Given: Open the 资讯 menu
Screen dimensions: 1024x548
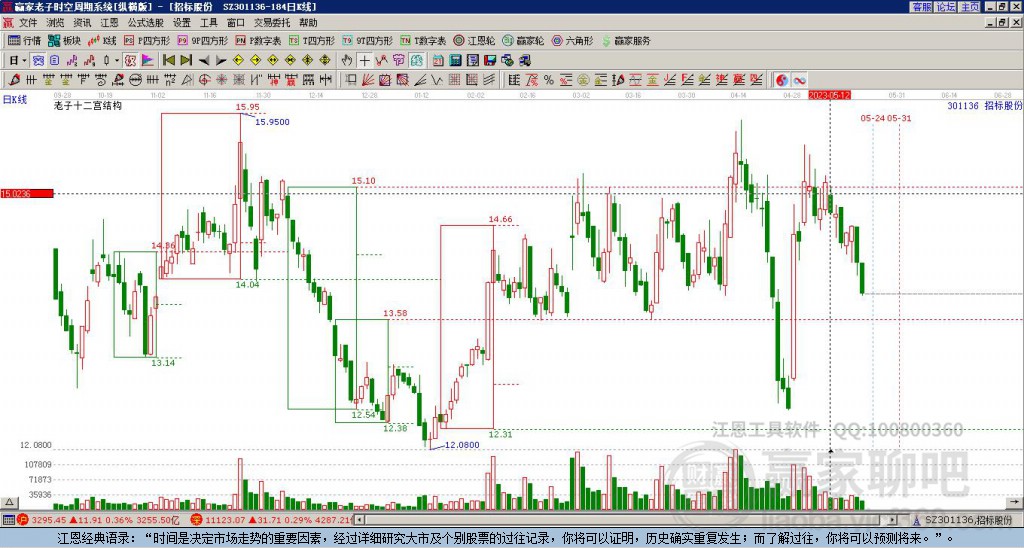Looking at the screenshot, I should click(x=82, y=23).
